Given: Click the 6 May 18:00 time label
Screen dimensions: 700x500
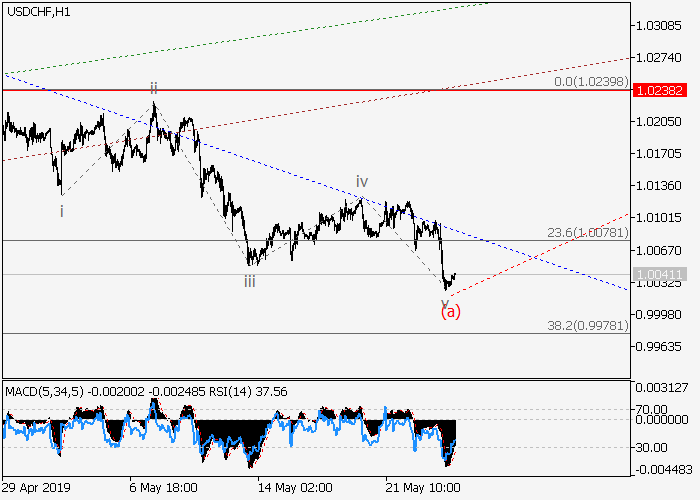Looking at the screenshot, I should pos(161,488).
